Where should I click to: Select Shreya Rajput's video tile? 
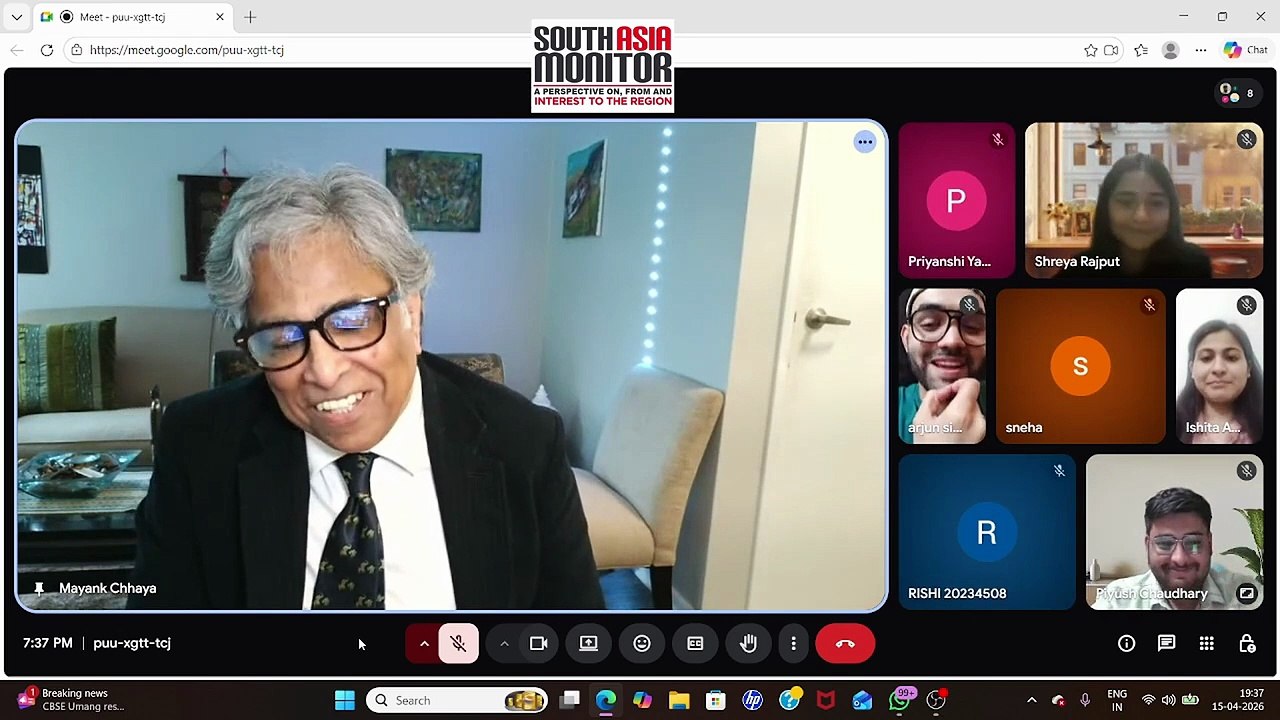[1144, 200]
